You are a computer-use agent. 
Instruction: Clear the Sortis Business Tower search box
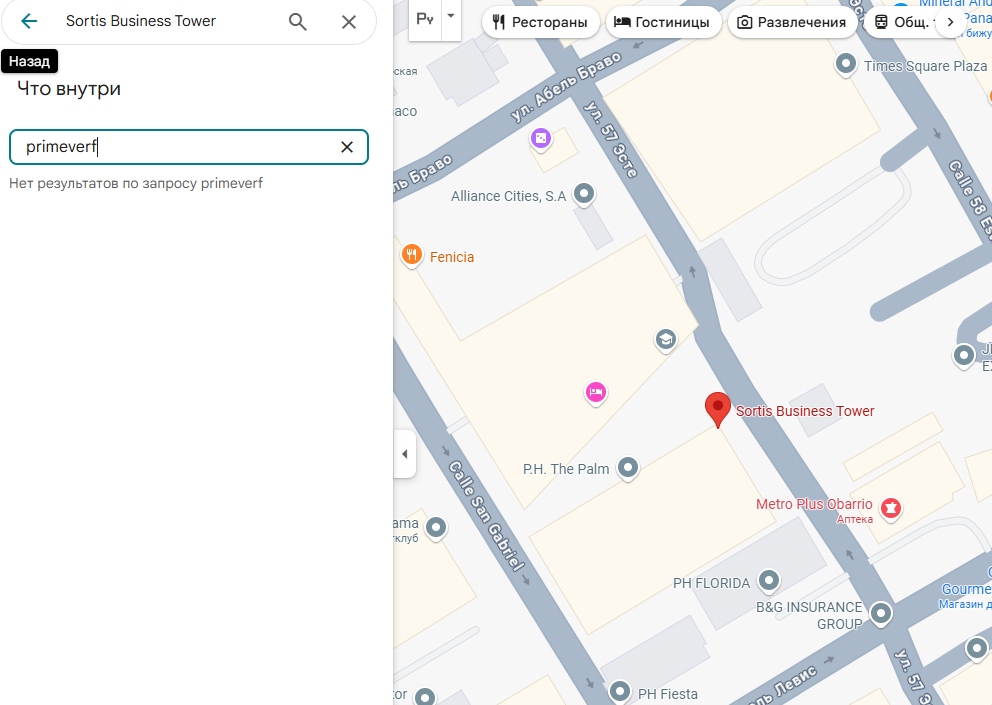[349, 22]
